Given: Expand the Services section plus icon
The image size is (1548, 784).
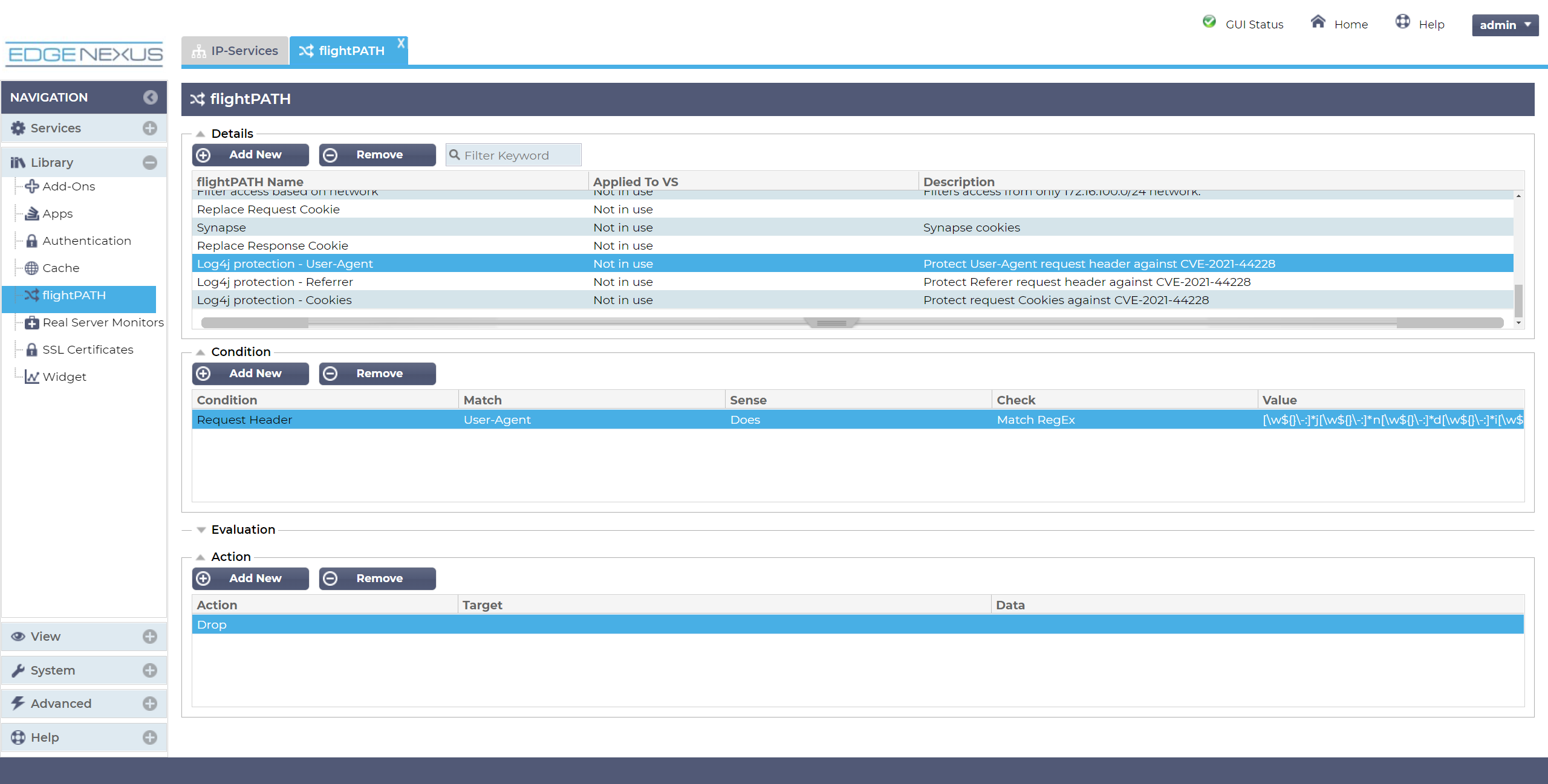Looking at the screenshot, I should [x=150, y=128].
